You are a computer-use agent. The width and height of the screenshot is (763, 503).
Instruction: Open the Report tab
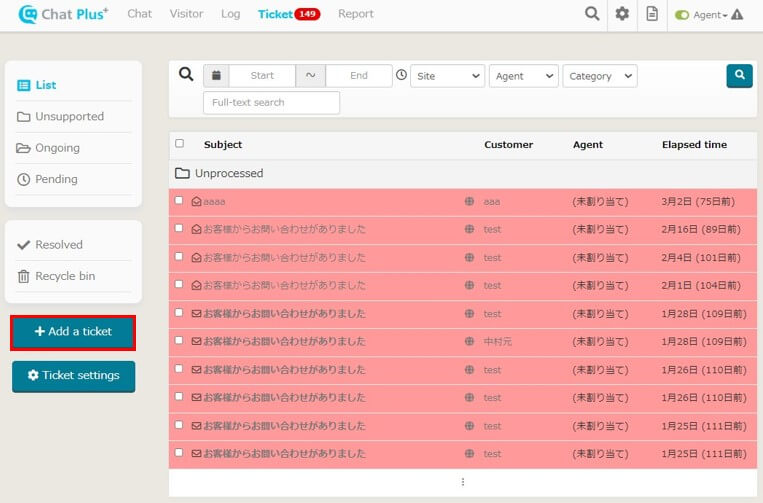pos(356,14)
